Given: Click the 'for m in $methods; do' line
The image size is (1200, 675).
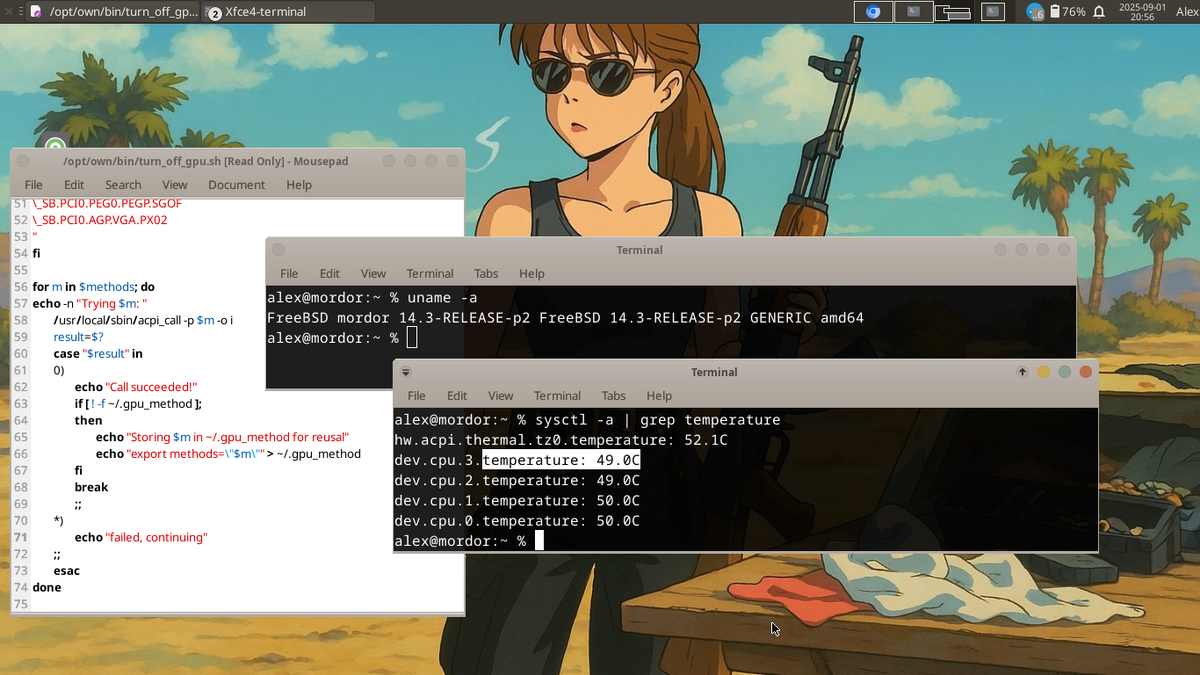Looking at the screenshot, I should 93,287.
